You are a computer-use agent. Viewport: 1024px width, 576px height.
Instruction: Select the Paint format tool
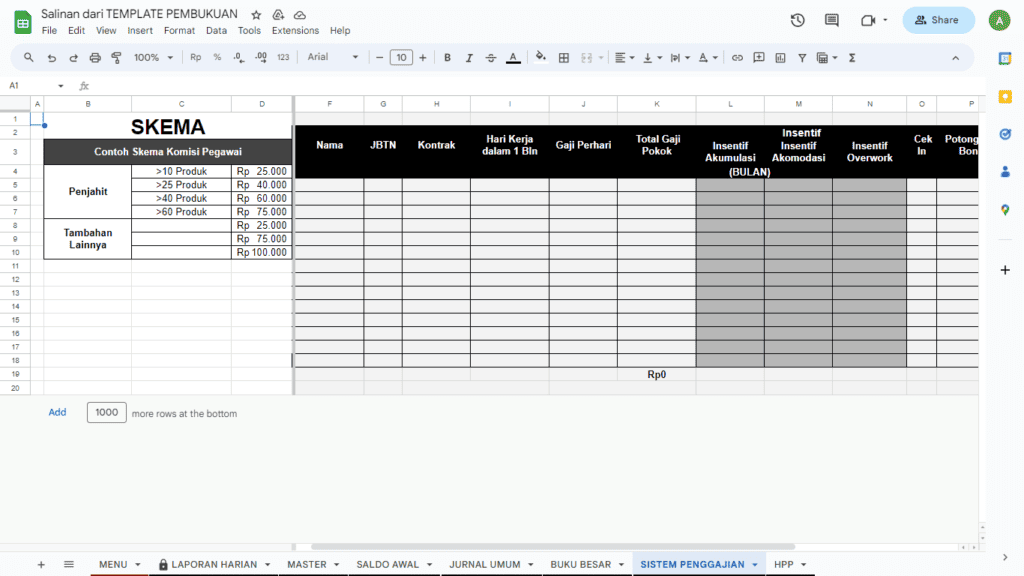pyautogui.click(x=117, y=58)
